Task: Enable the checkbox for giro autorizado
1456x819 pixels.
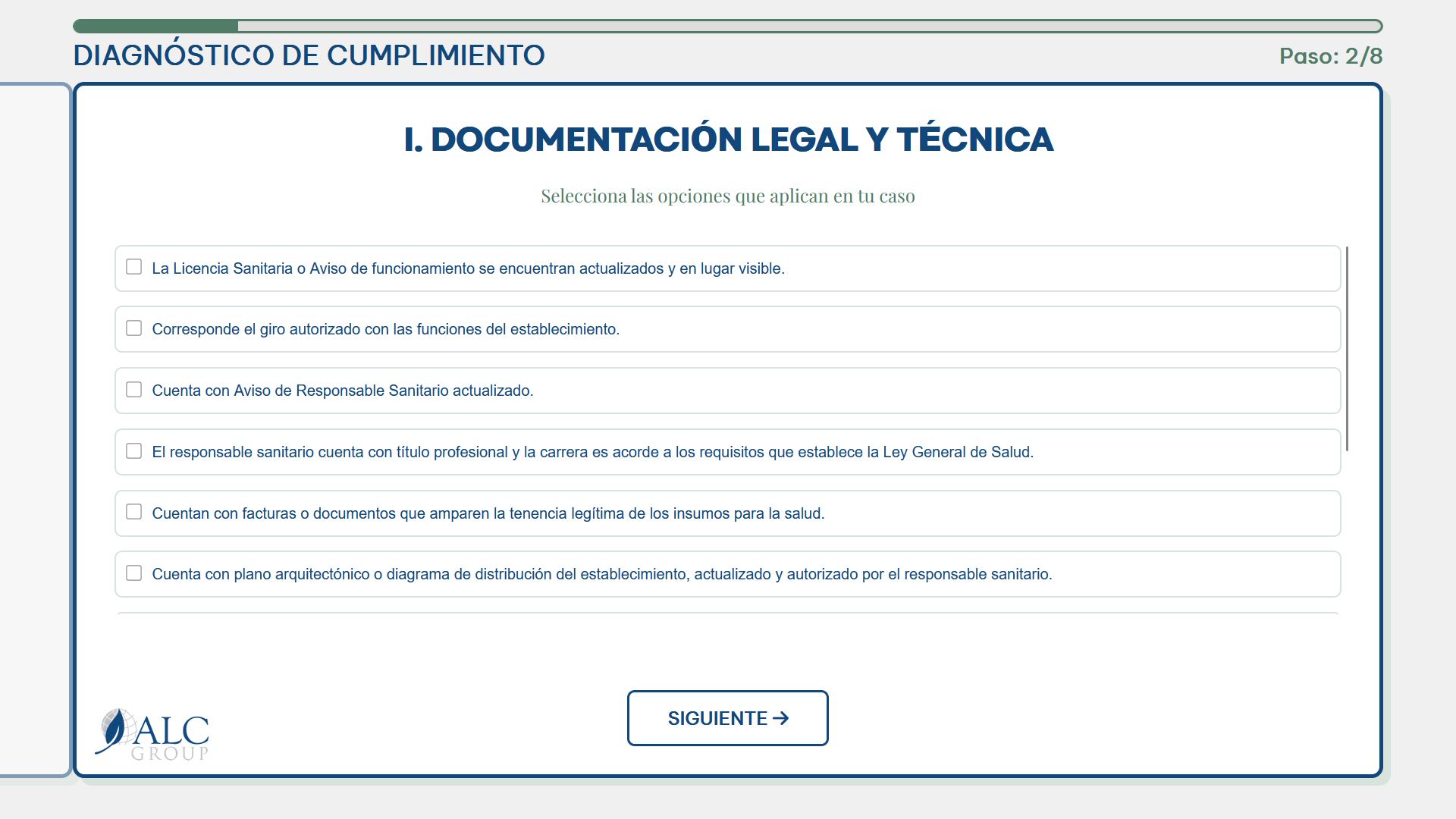Action: [133, 328]
